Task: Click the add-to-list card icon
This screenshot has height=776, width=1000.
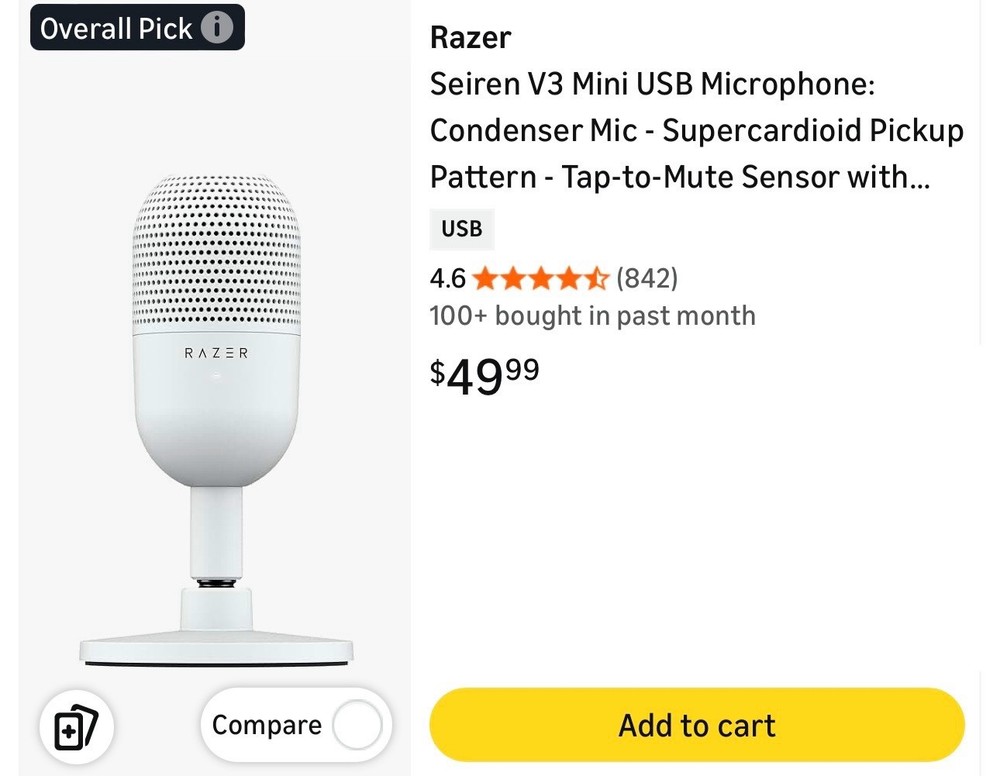Action: tap(76, 727)
